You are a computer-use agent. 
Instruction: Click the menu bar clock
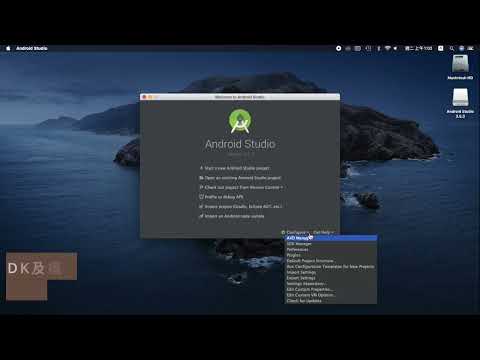point(419,48)
